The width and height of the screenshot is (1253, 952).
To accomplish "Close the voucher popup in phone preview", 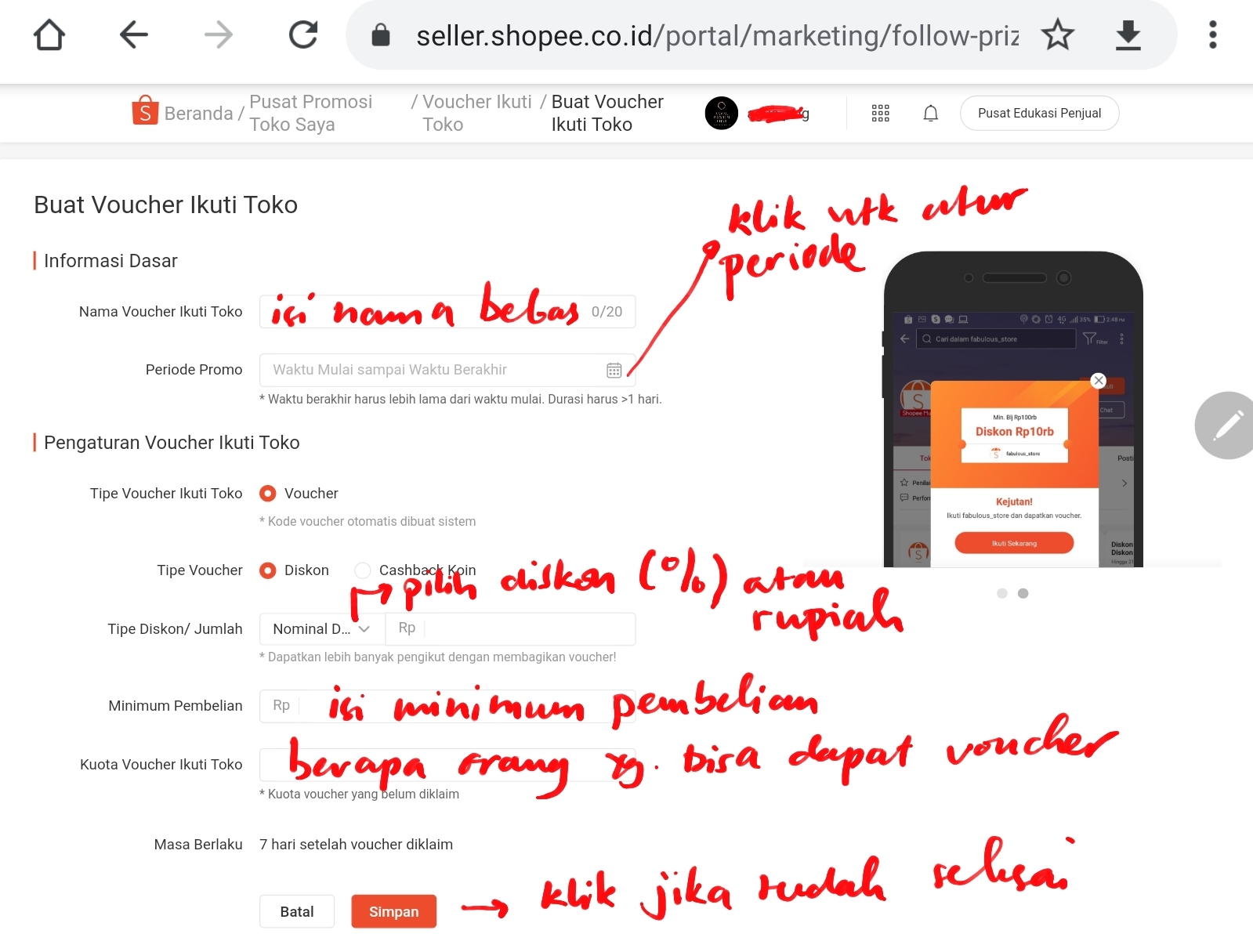I will pyautogui.click(x=1099, y=381).
